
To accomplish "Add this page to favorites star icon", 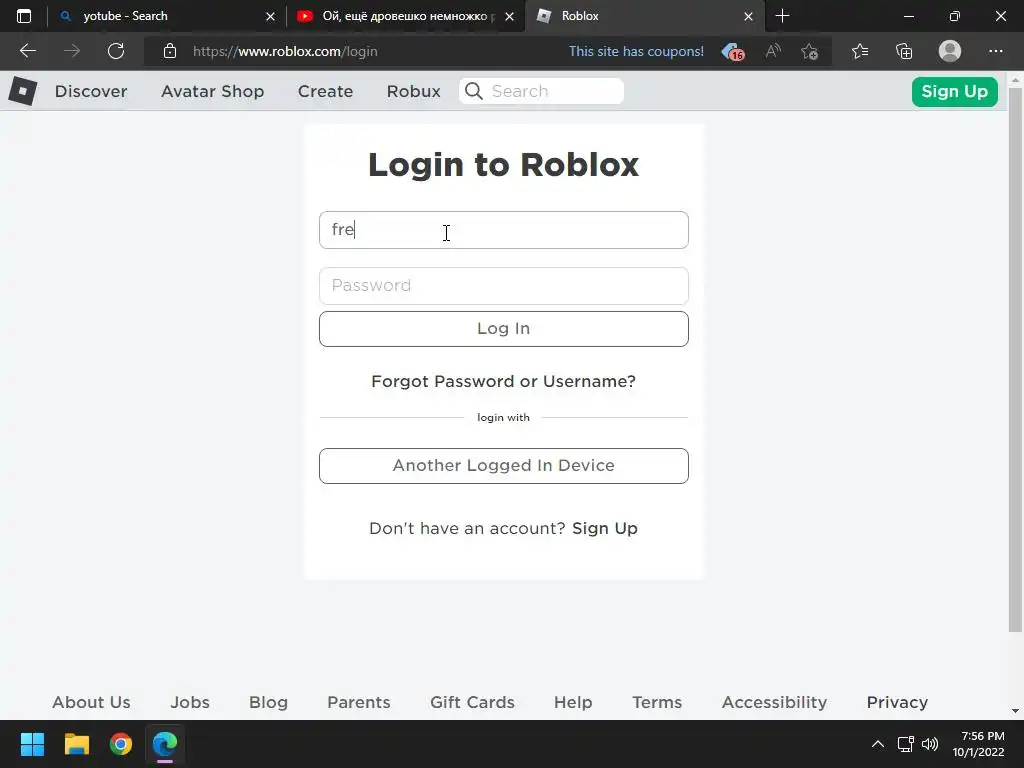I will 810,51.
